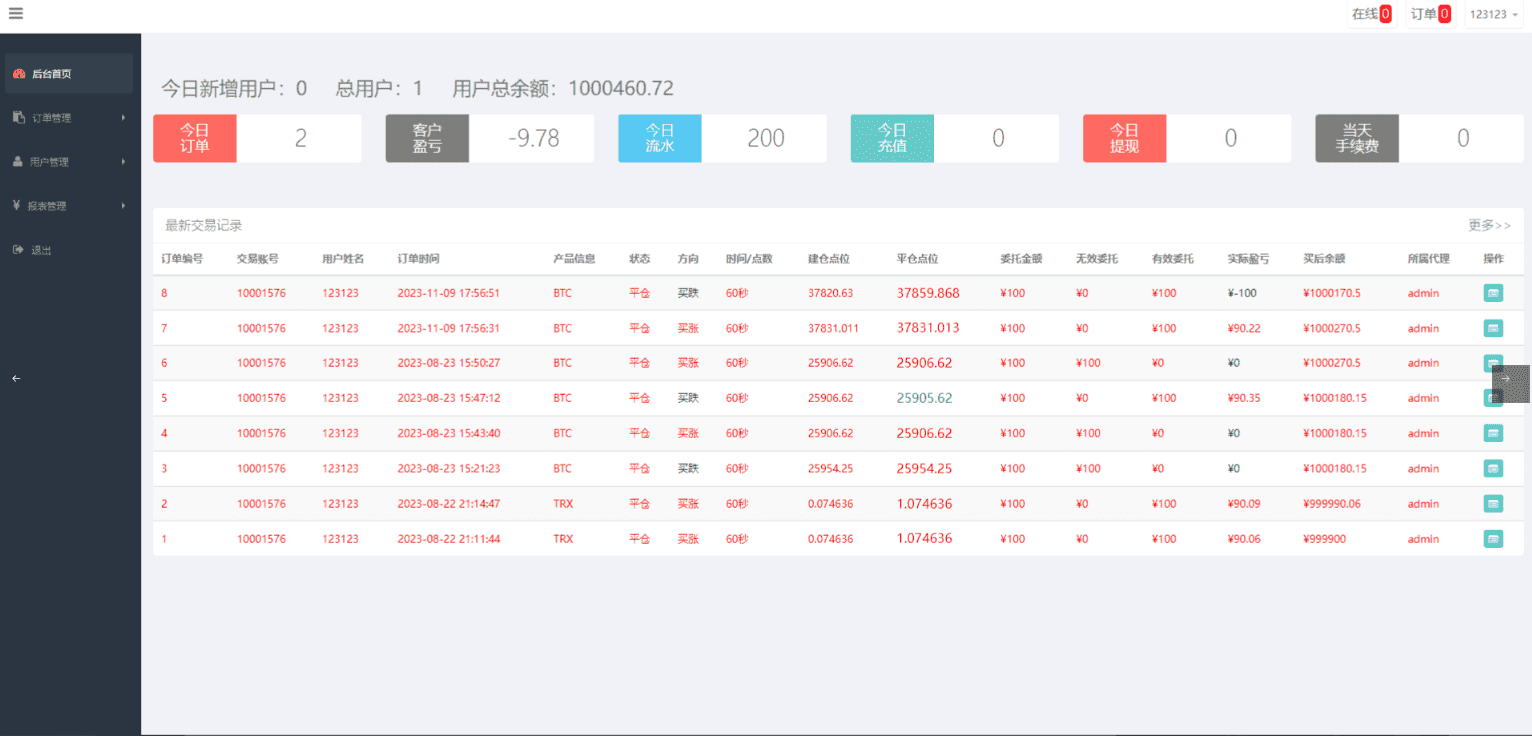Select 退出 to log out
This screenshot has height=736, width=1532.
tap(40, 250)
